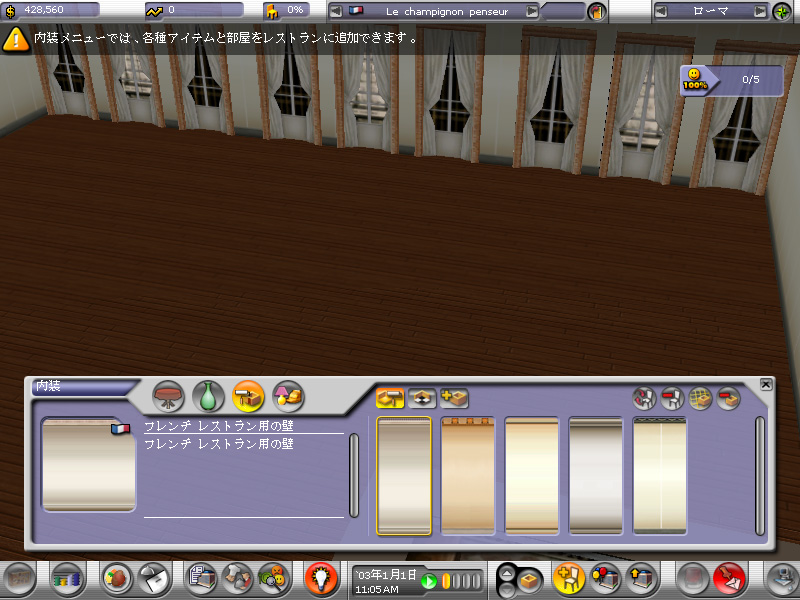Click the large wall preview thumbnail

(89, 465)
